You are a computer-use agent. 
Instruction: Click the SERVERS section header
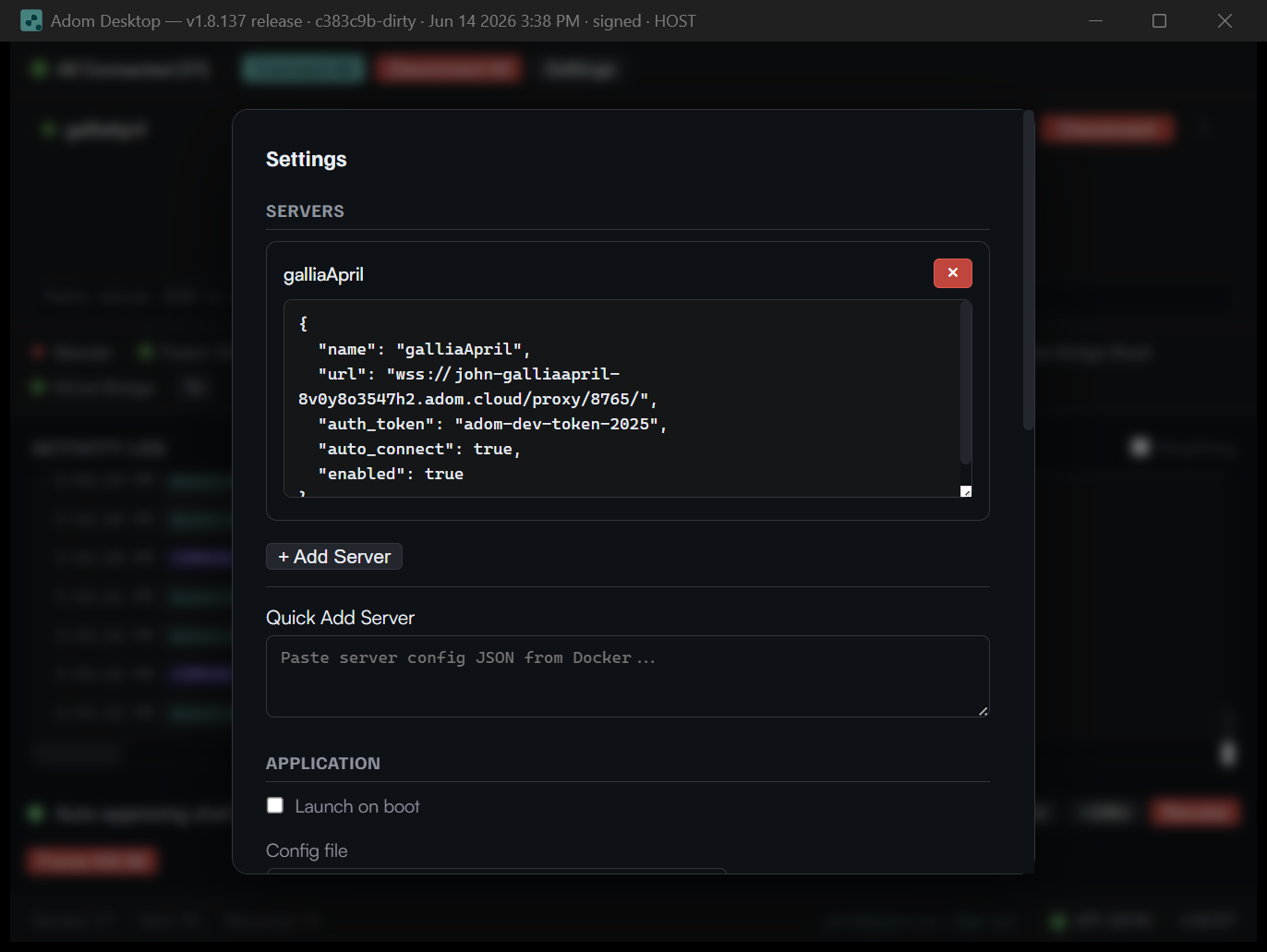point(305,211)
